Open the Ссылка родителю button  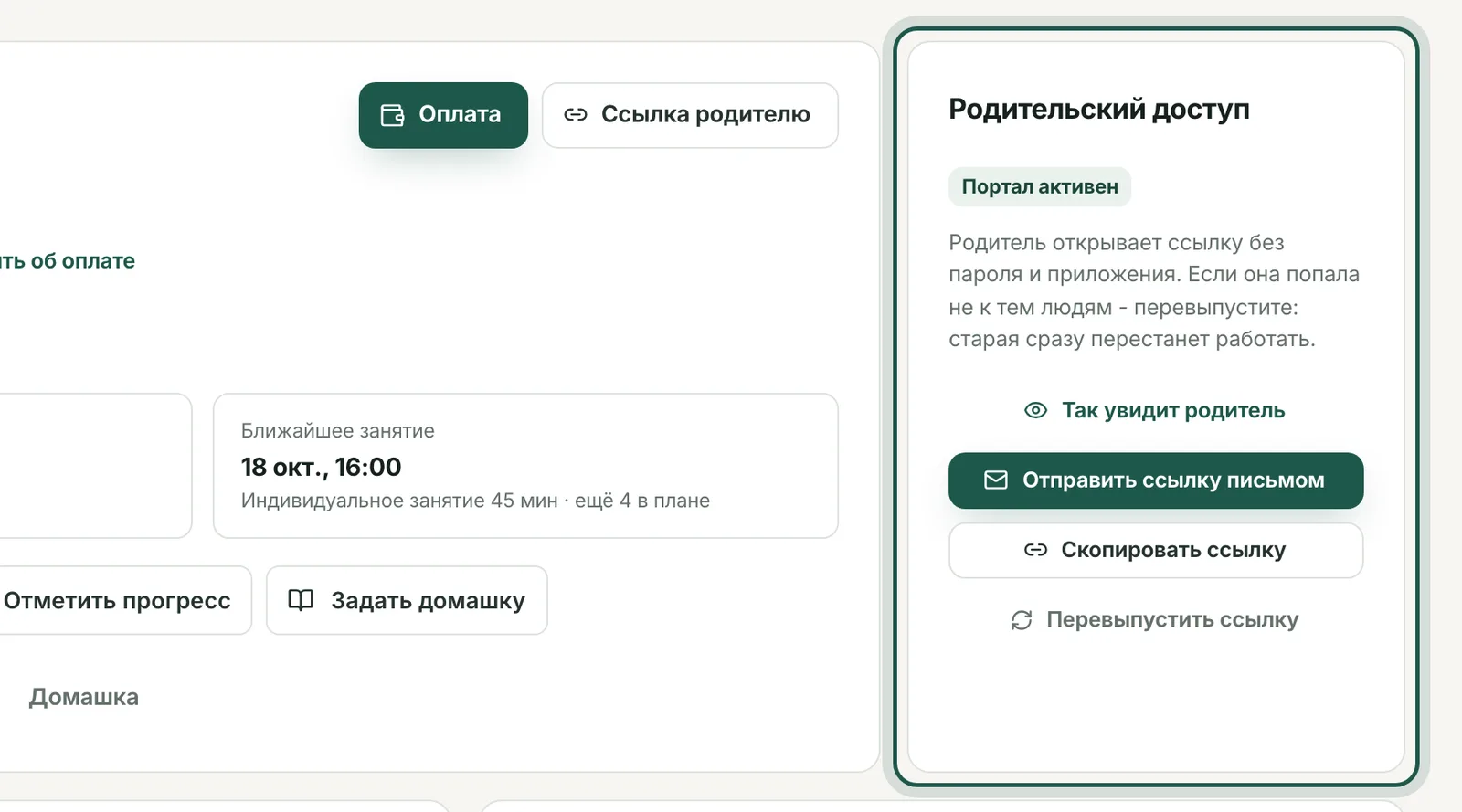pyautogui.click(x=690, y=115)
